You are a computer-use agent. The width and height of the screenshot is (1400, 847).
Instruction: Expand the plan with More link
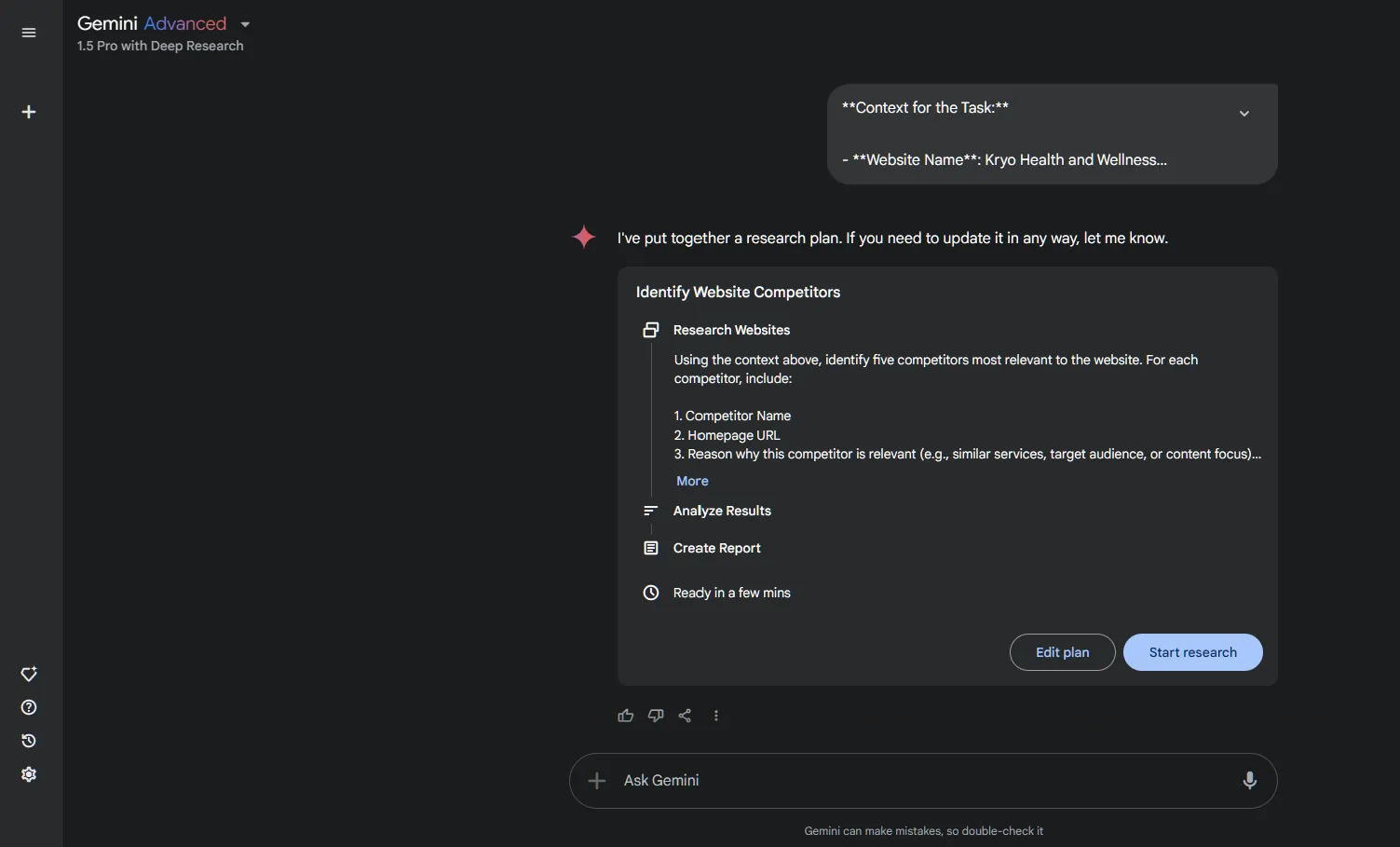pos(692,481)
